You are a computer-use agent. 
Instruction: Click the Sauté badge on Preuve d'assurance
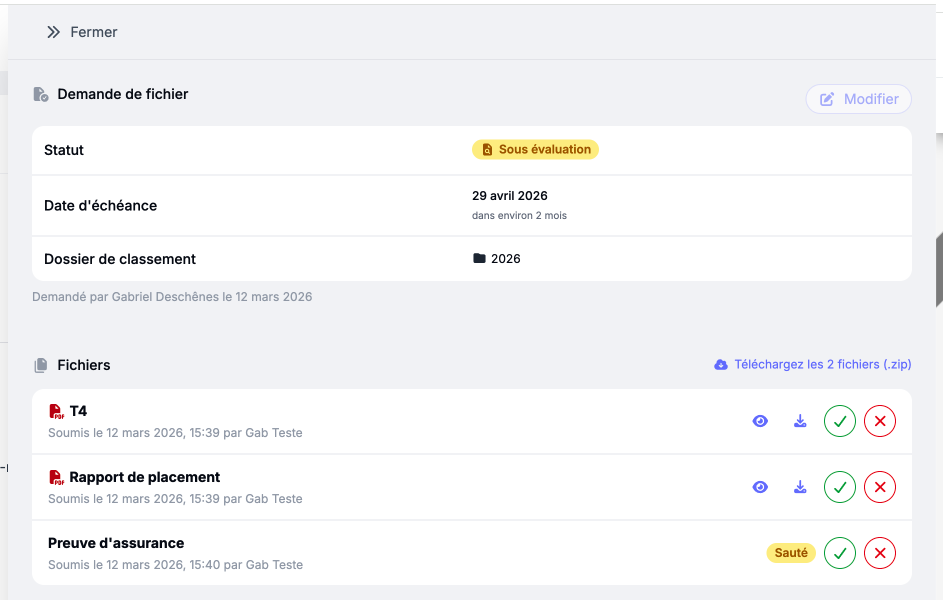click(790, 552)
